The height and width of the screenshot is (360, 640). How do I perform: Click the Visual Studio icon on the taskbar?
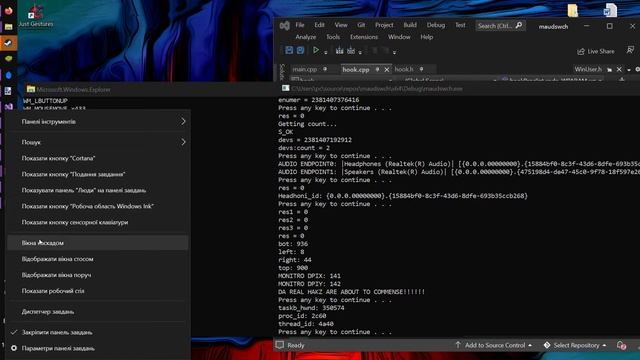click(8, 107)
